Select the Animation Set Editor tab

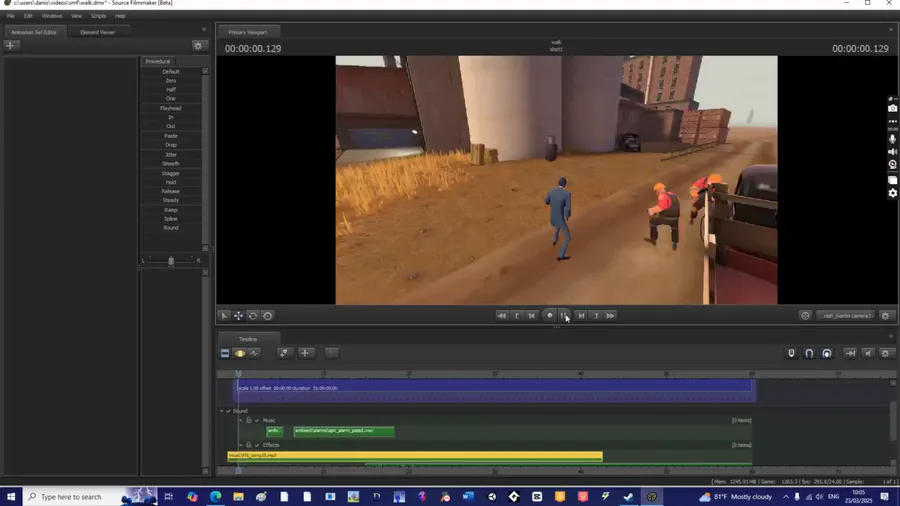pos(34,32)
